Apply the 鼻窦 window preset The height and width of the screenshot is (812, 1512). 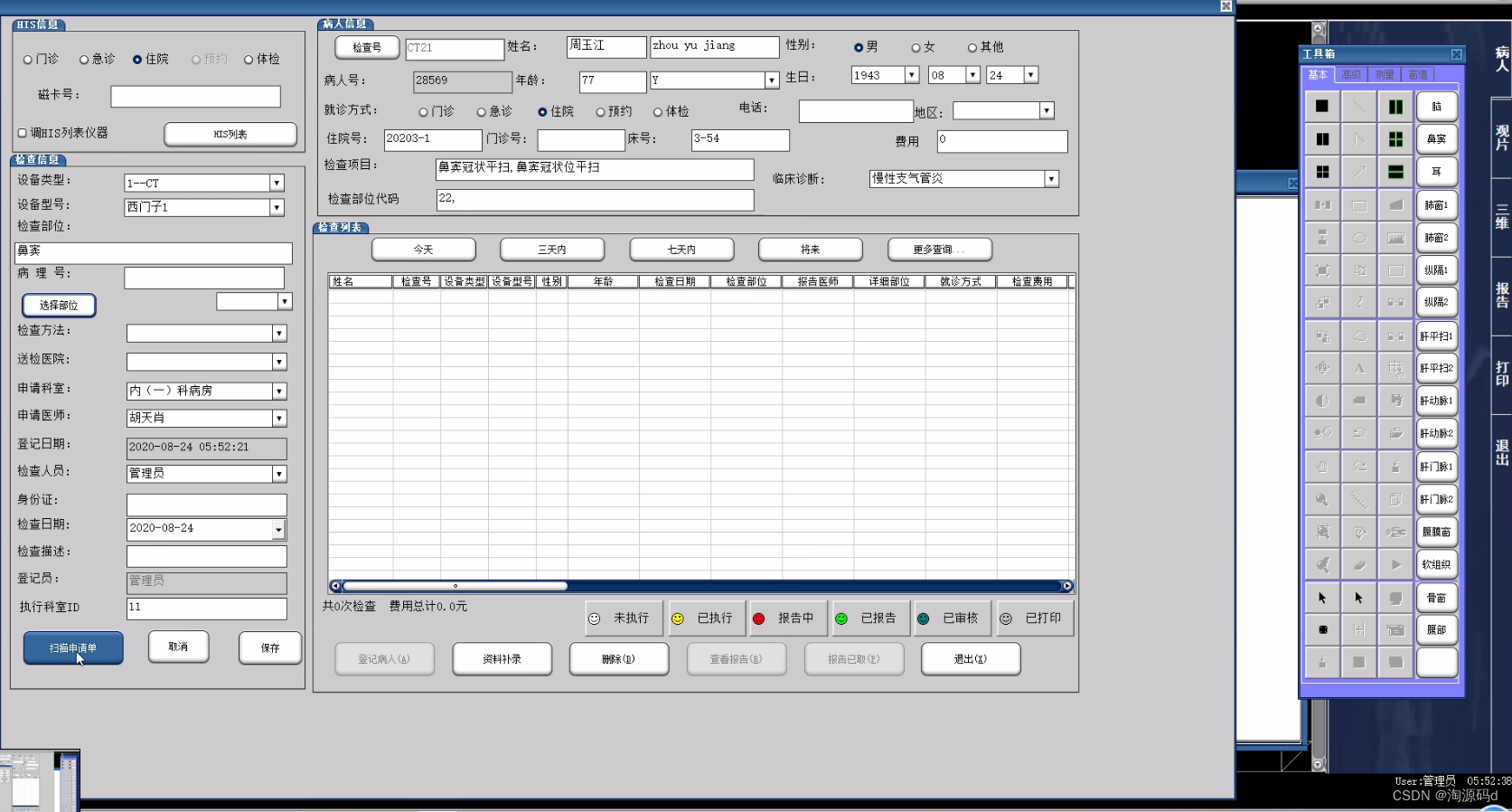click(x=1436, y=139)
